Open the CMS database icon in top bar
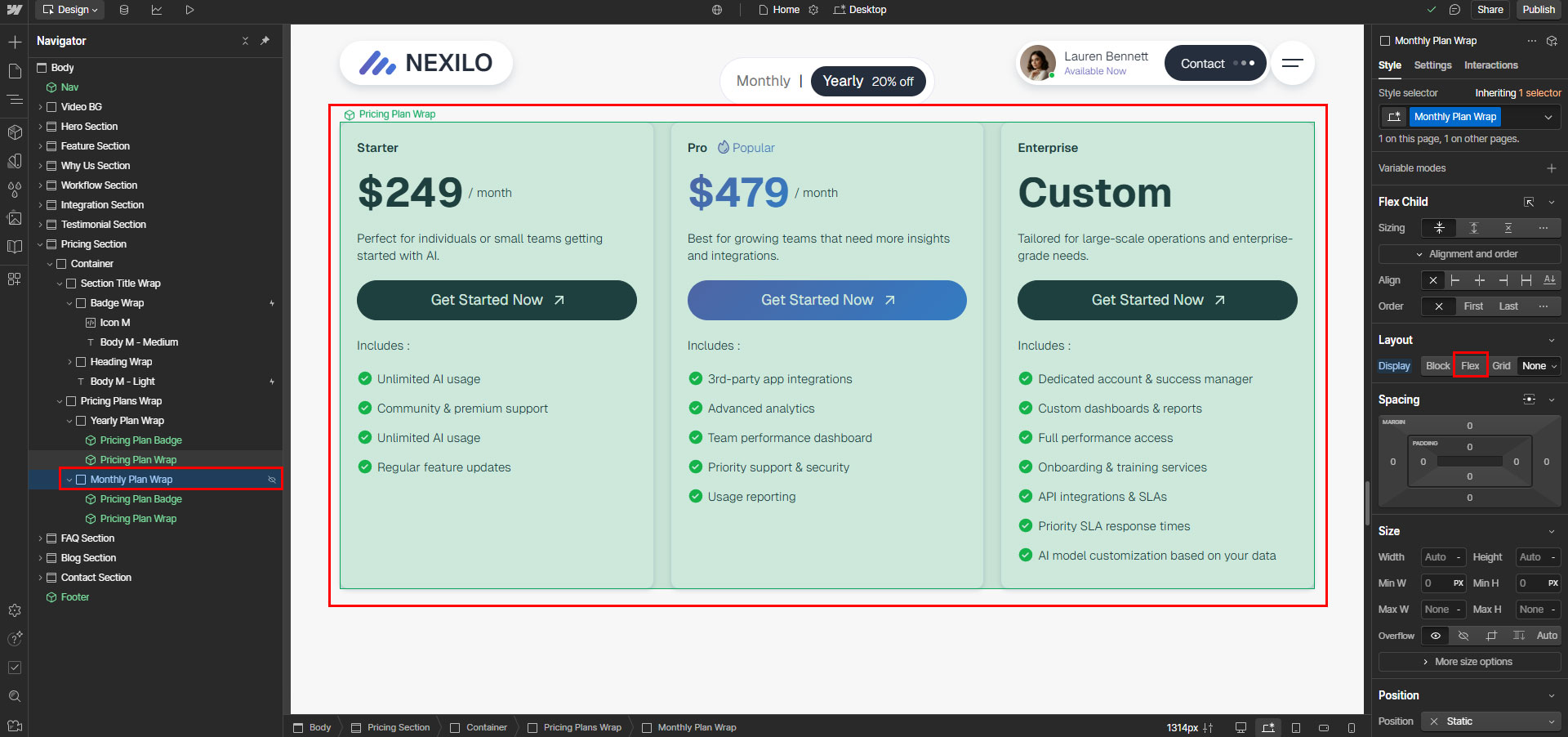Viewport: 1568px width, 737px height. point(124,10)
